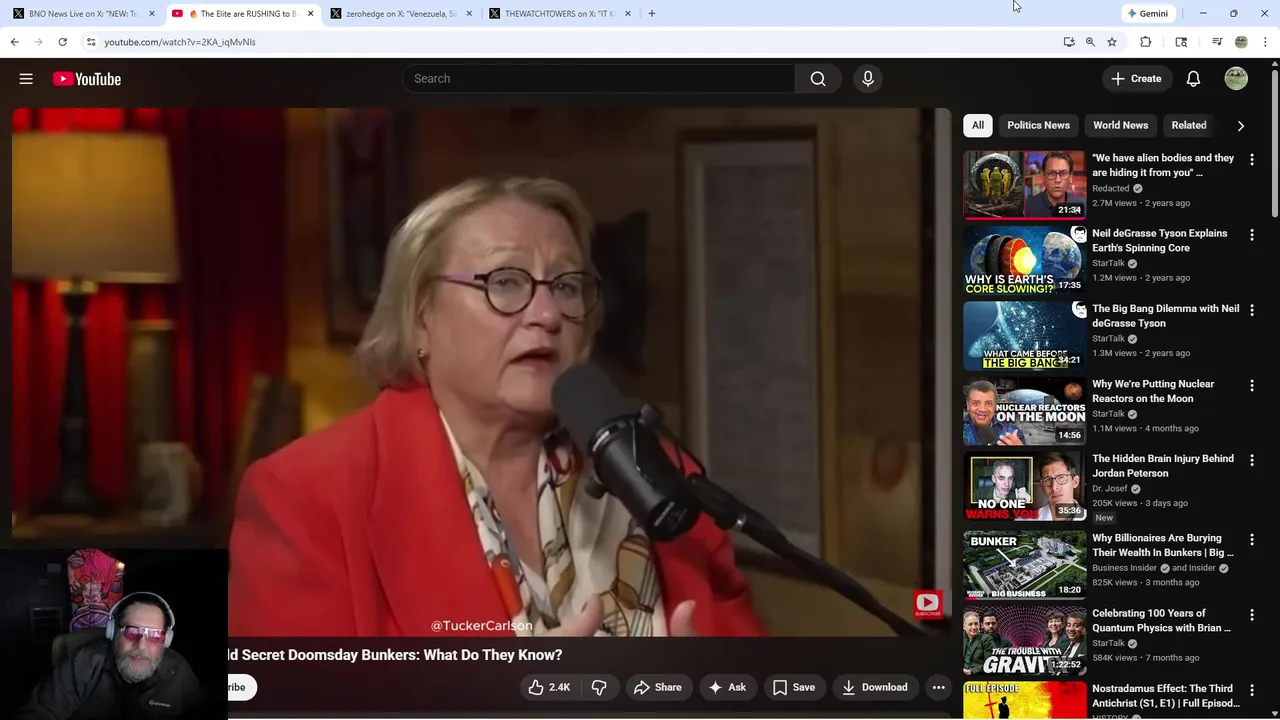The height and width of the screenshot is (720, 1280).
Task: Open the Jordan Peterson brain injury thumbnail
Action: click(1024, 486)
